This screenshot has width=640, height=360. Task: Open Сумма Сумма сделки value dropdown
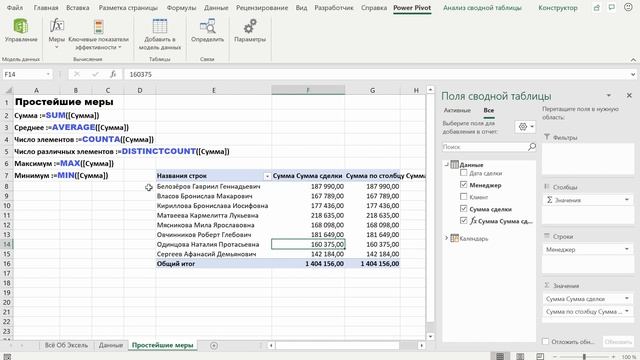click(x=627, y=298)
